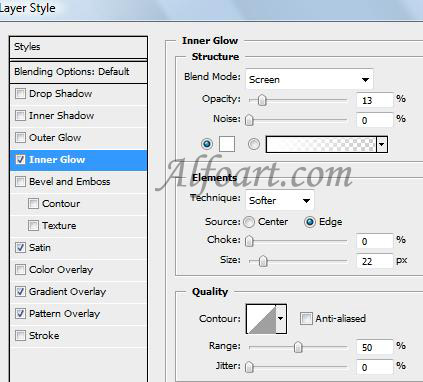Open the Stroke settings row
This screenshot has width=423, height=382.
coord(78,336)
